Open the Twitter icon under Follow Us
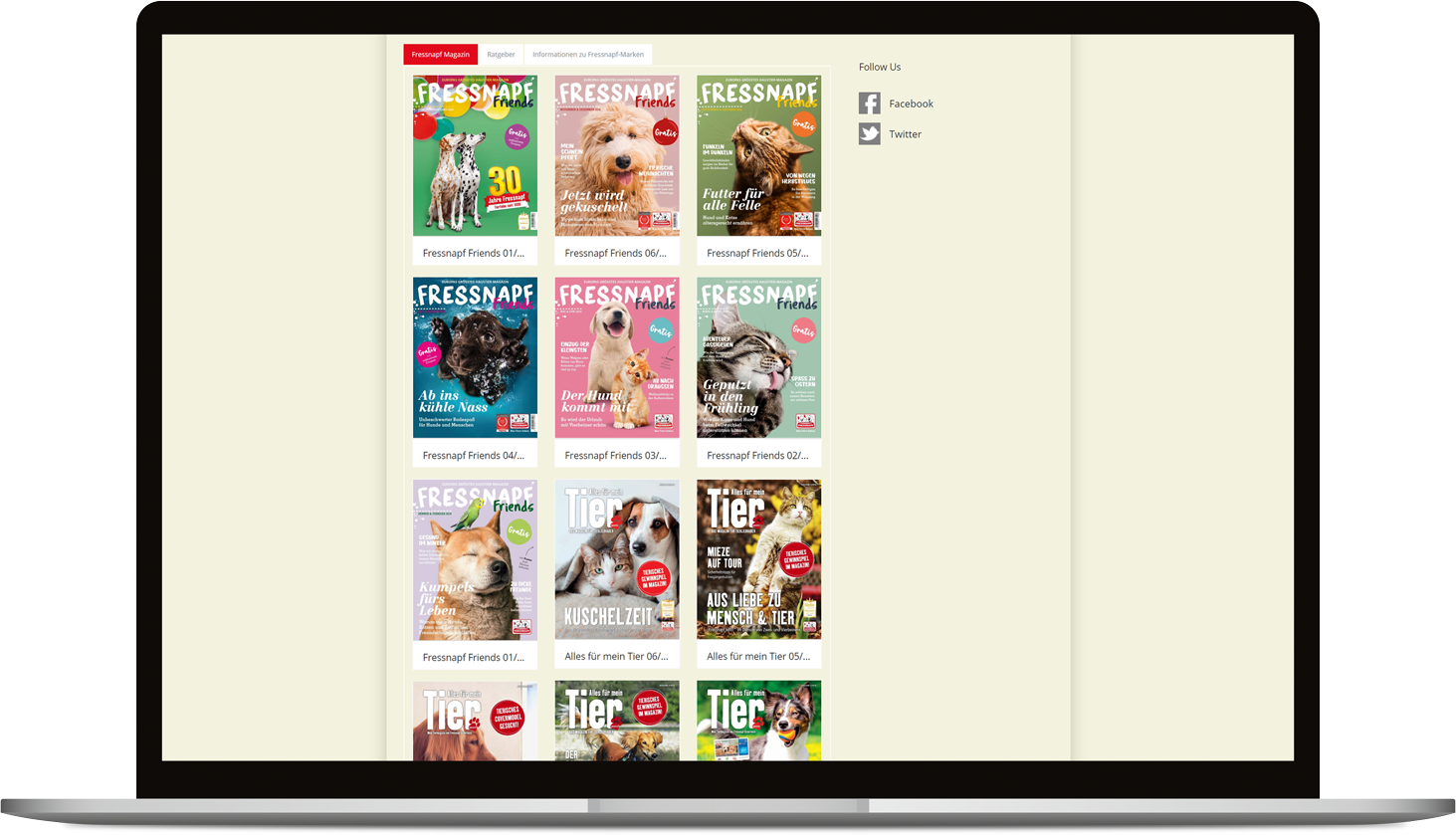The width and height of the screenshot is (1456, 835). (868, 132)
